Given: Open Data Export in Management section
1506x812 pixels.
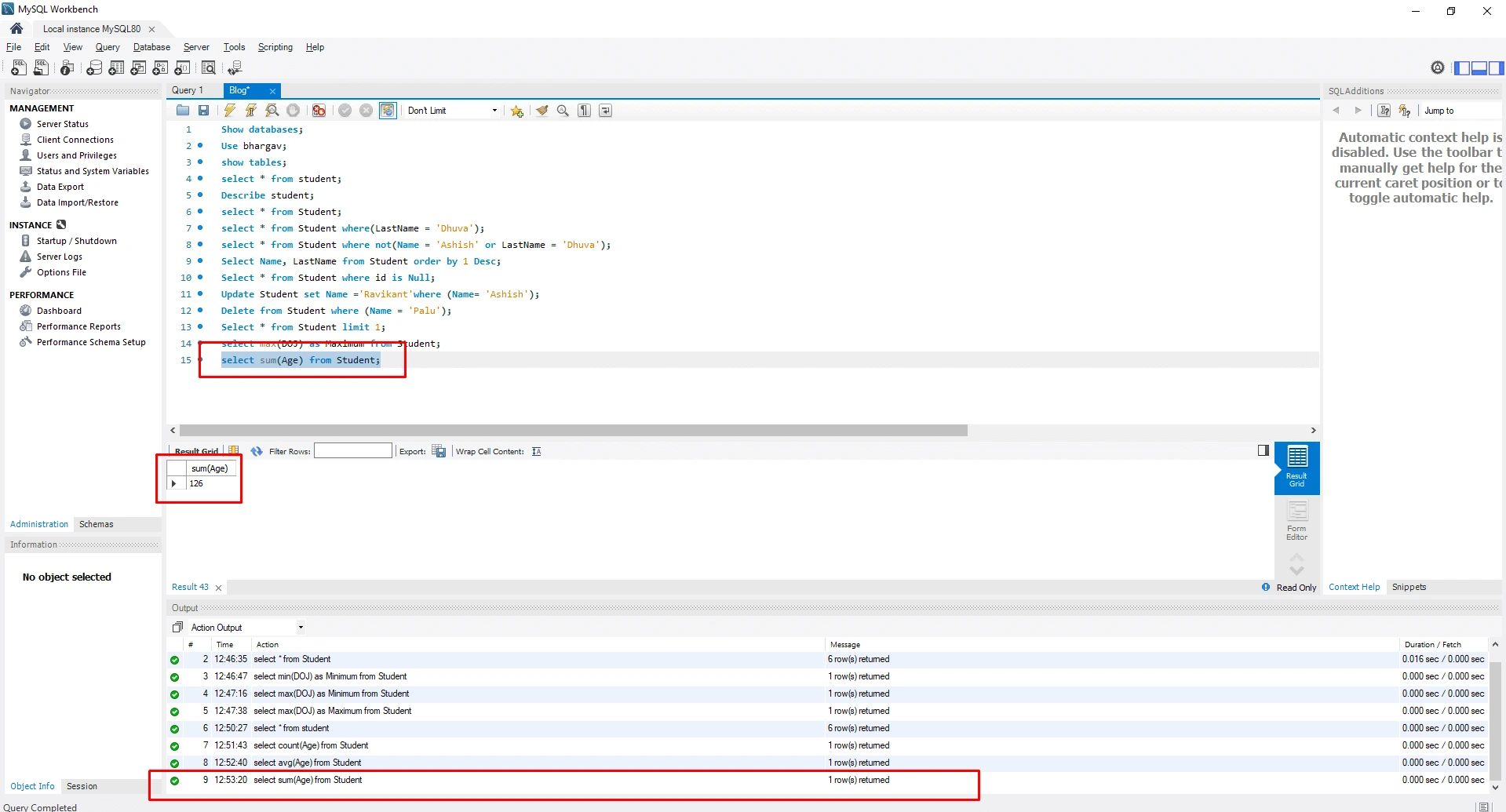Looking at the screenshot, I should (x=60, y=187).
